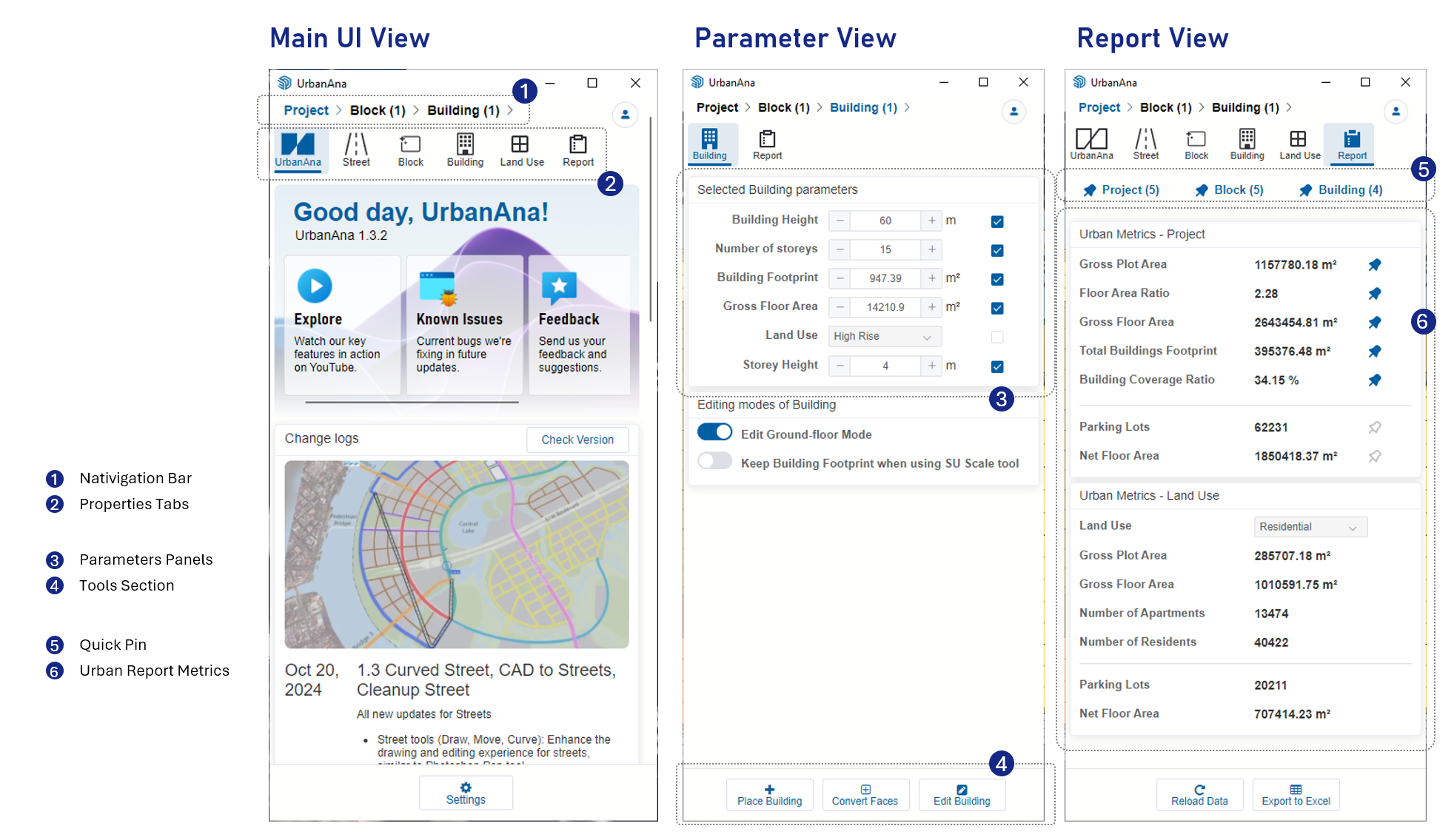Select Building (1) breadcrumb in Parameter window

tap(863, 107)
